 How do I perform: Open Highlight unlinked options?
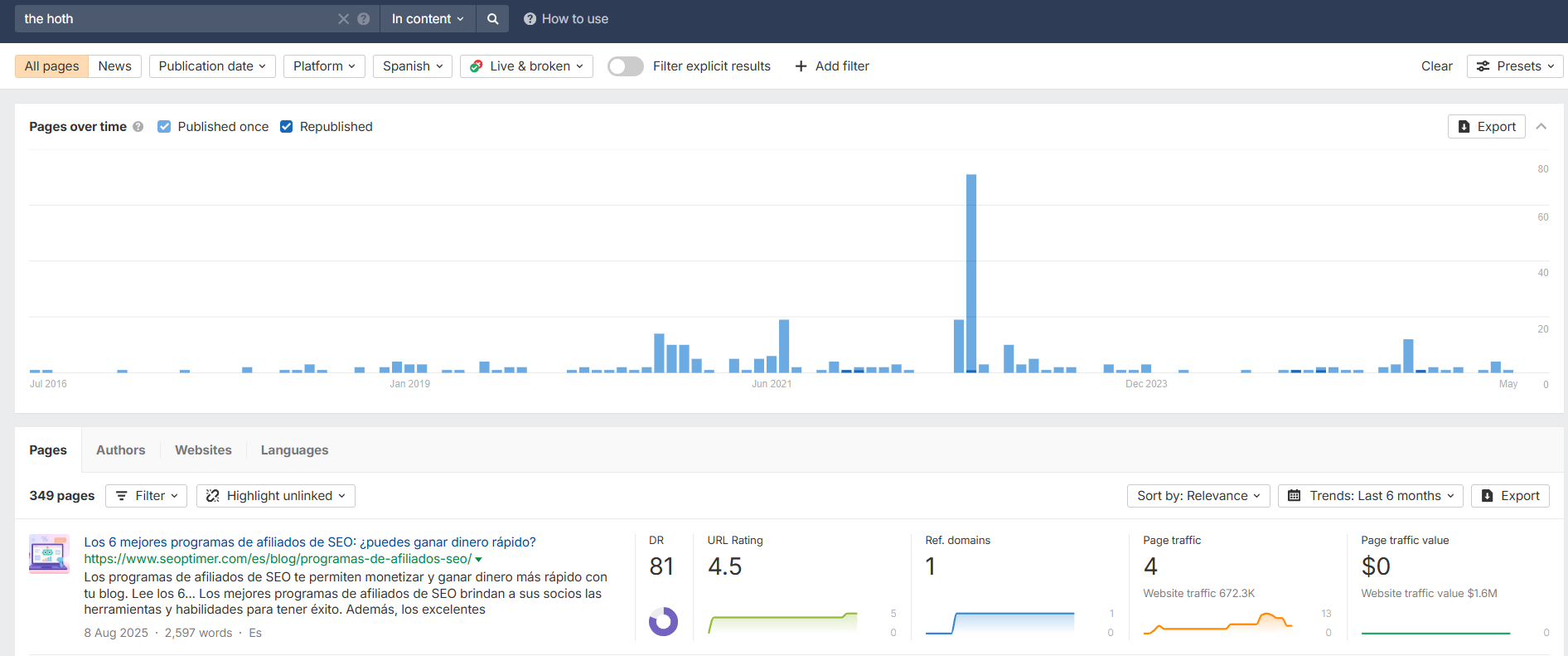[x=276, y=496]
